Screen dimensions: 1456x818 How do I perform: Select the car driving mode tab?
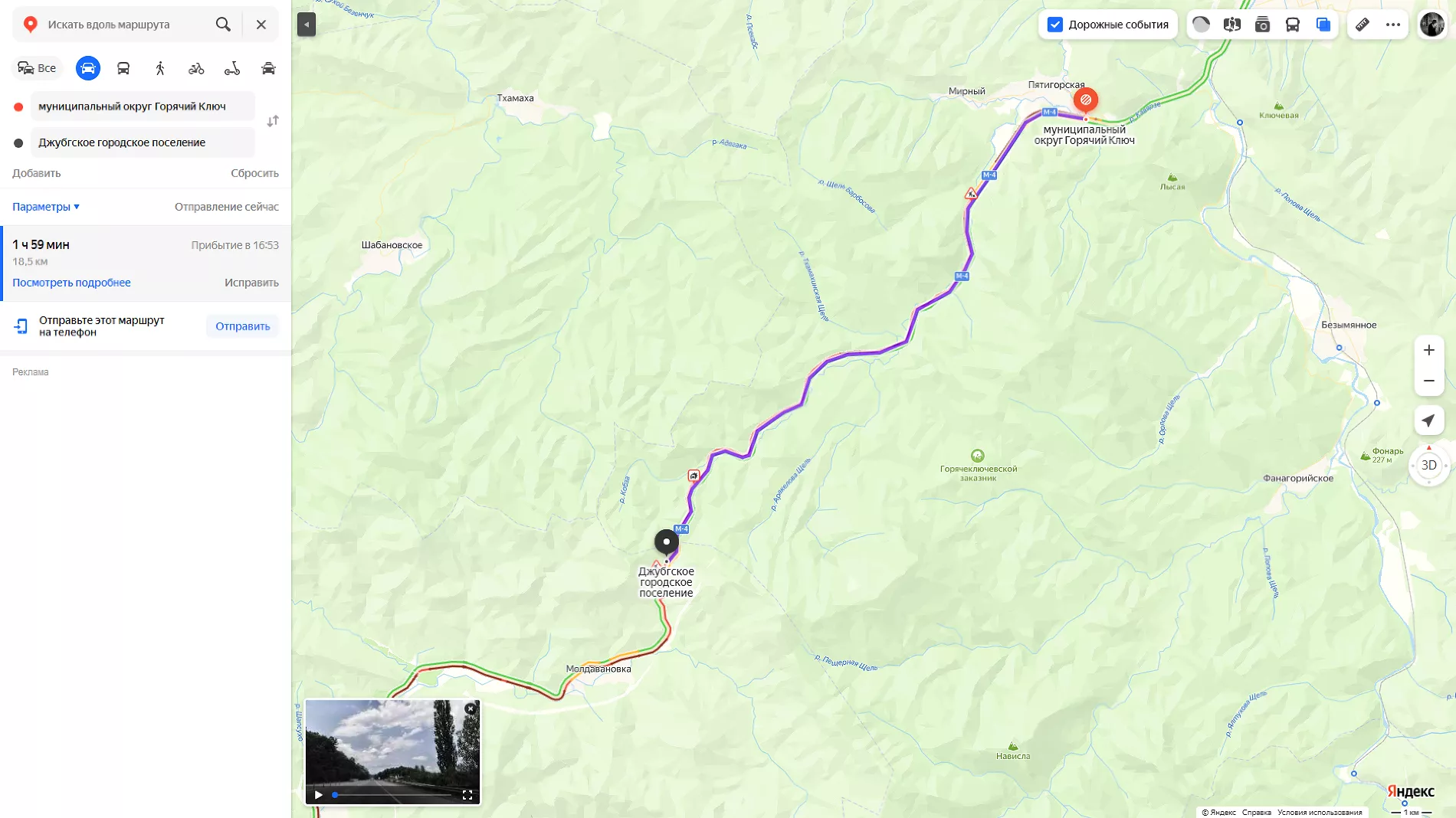88,68
